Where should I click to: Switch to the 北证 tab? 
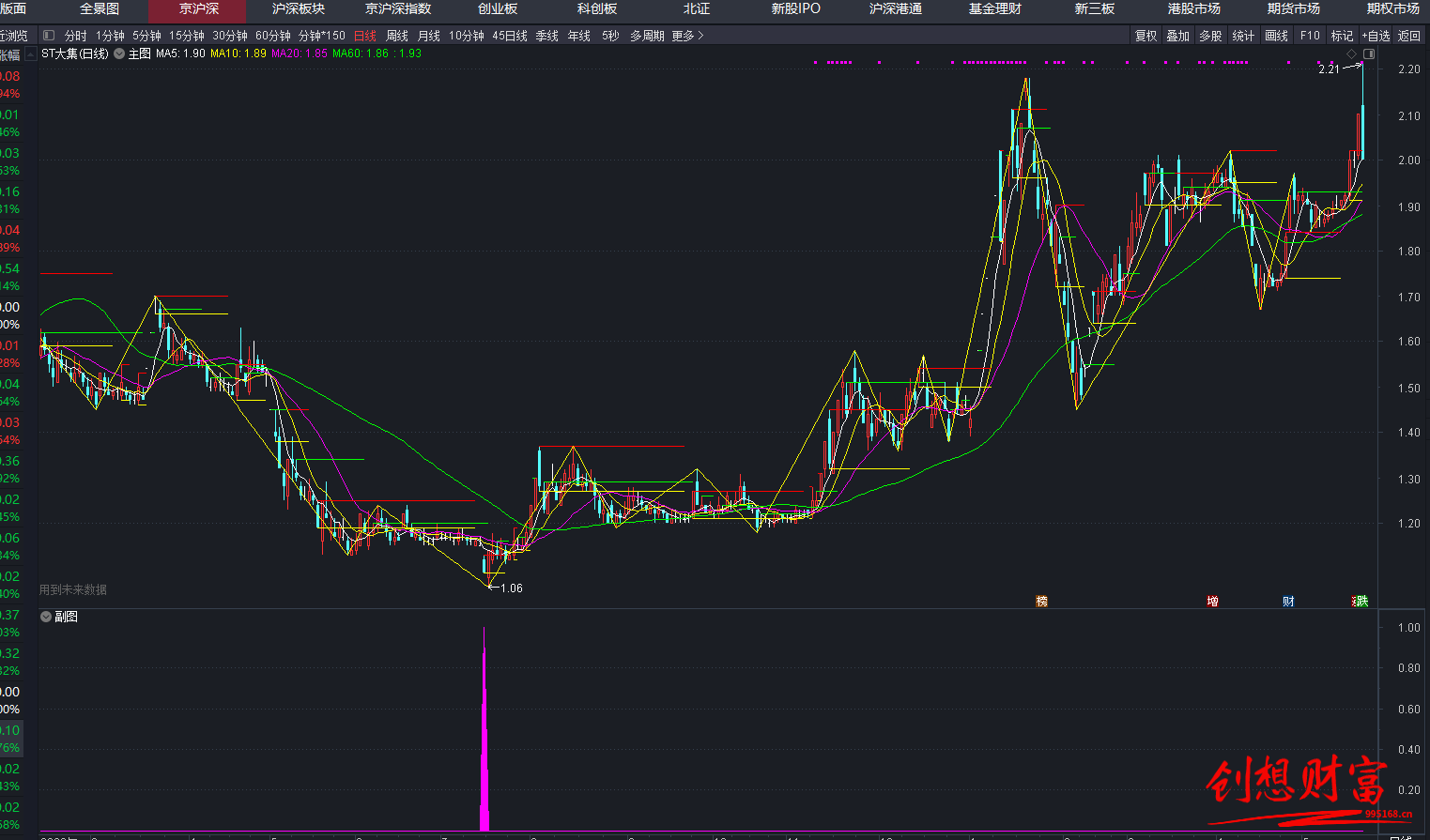click(x=697, y=8)
